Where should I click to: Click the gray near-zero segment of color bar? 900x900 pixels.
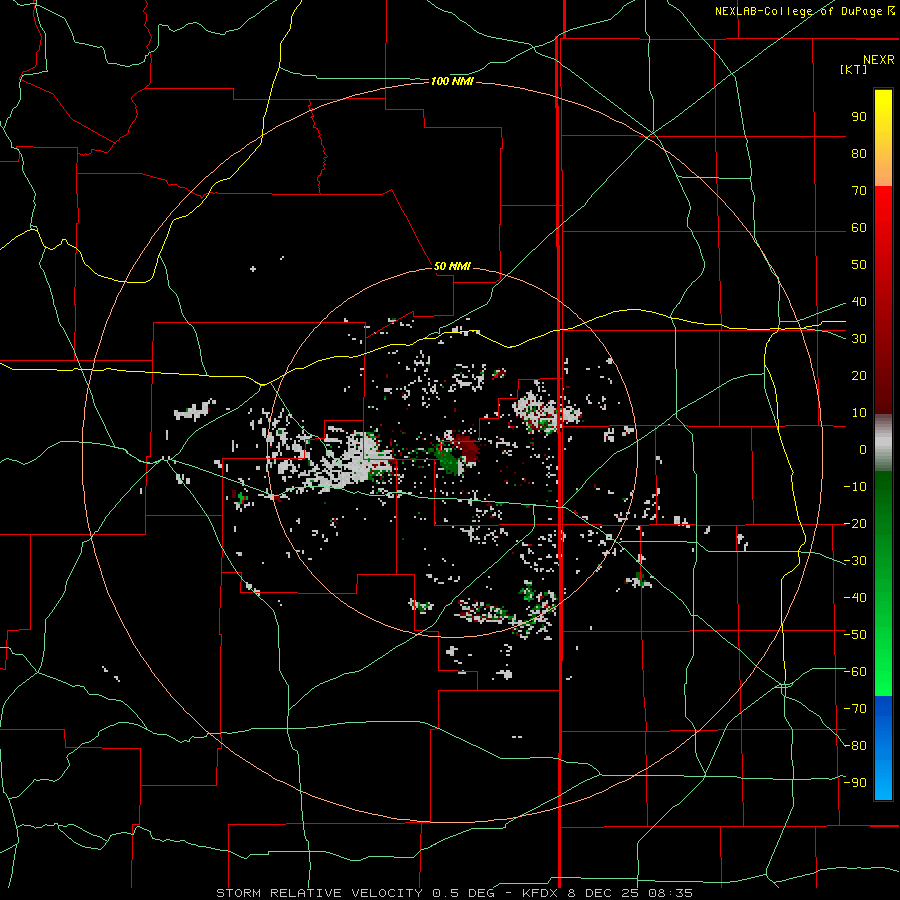pos(883,443)
